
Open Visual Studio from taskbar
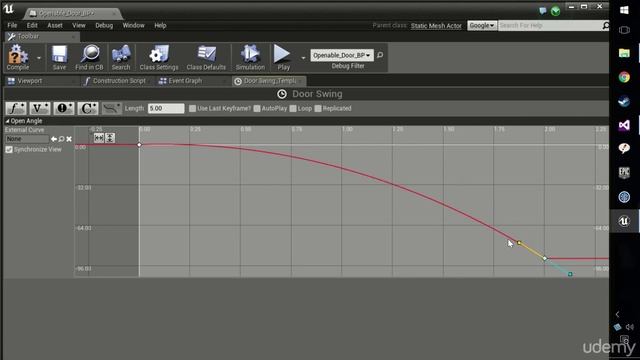pos(624,125)
